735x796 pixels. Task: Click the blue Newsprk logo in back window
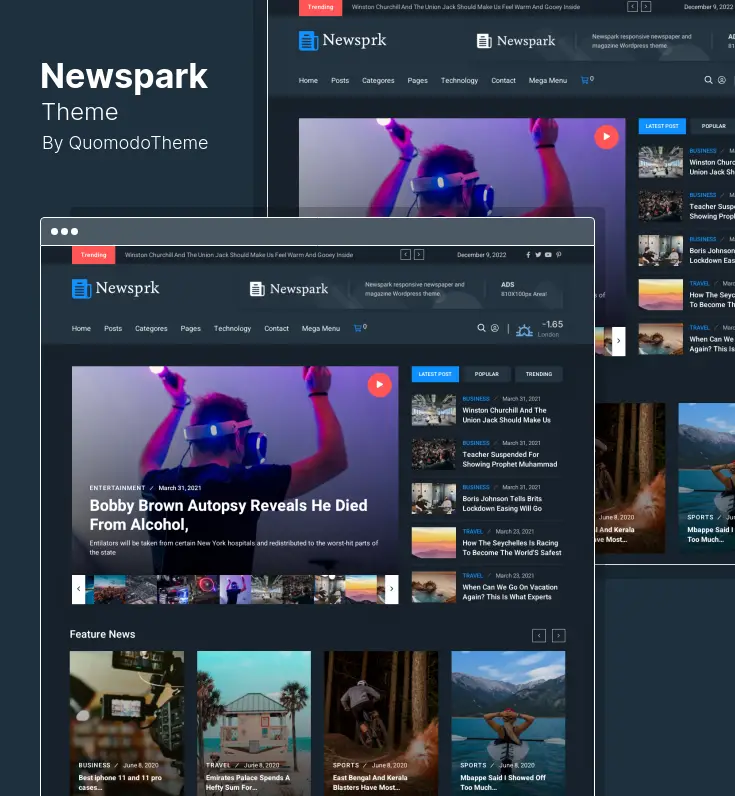[342, 41]
